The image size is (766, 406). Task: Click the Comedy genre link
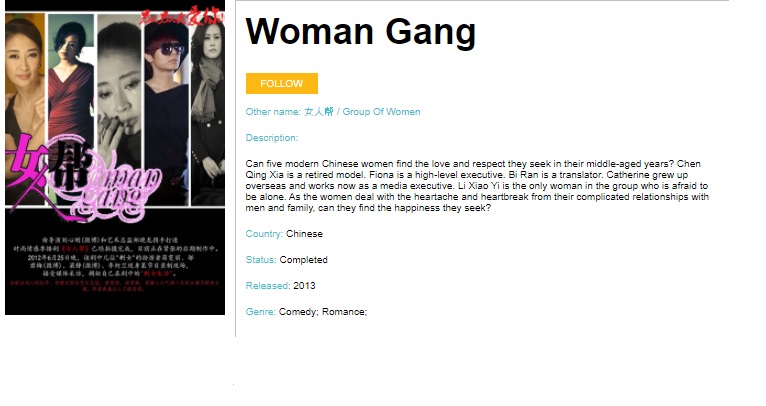(x=298, y=312)
